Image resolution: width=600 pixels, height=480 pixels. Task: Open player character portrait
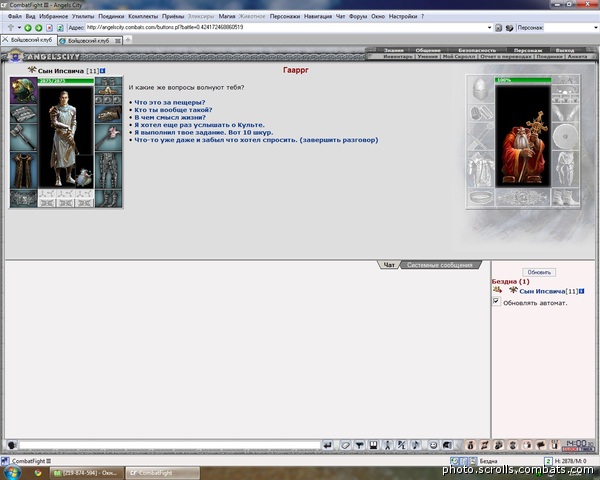click(x=66, y=137)
